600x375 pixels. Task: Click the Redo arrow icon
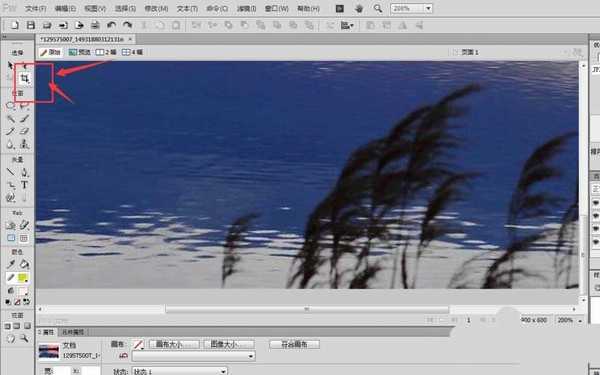pos(127,25)
